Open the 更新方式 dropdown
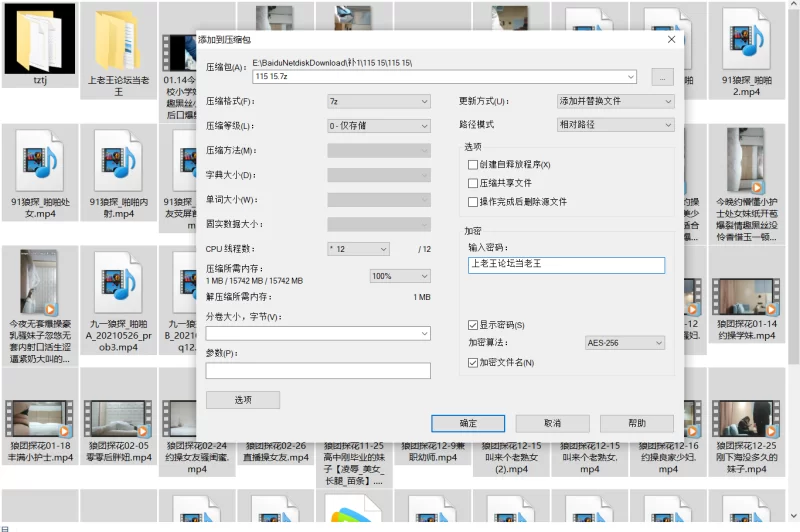The height and width of the screenshot is (532, 800). point(615,102)
